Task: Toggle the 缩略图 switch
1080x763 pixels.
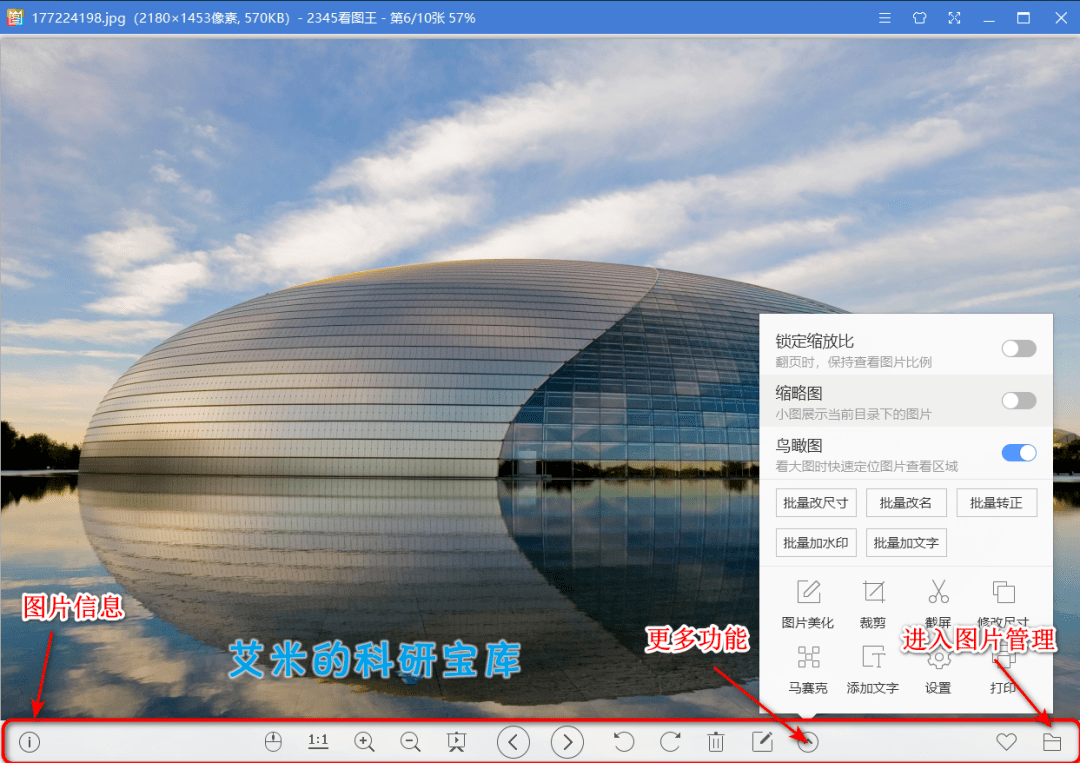Action: [1019, 401]
